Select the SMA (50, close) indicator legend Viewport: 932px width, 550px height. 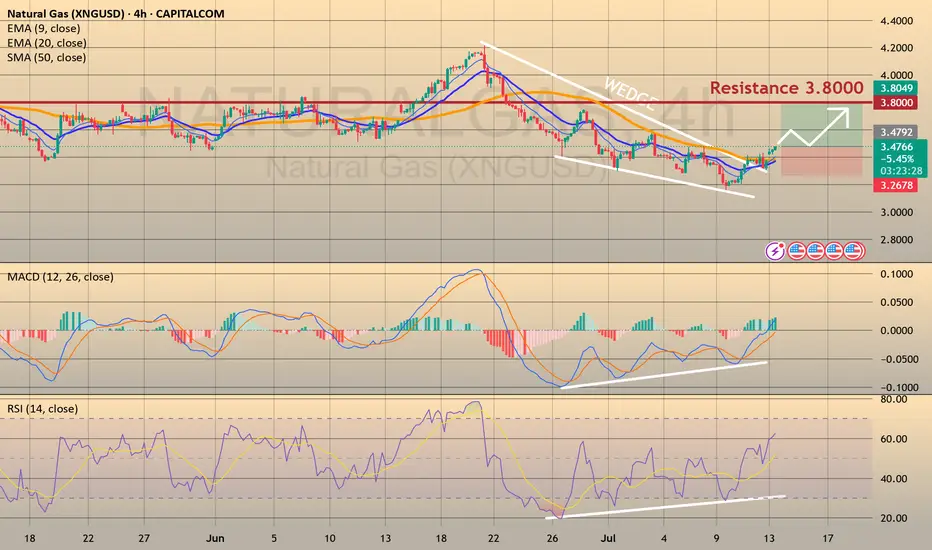click(46, 58)
